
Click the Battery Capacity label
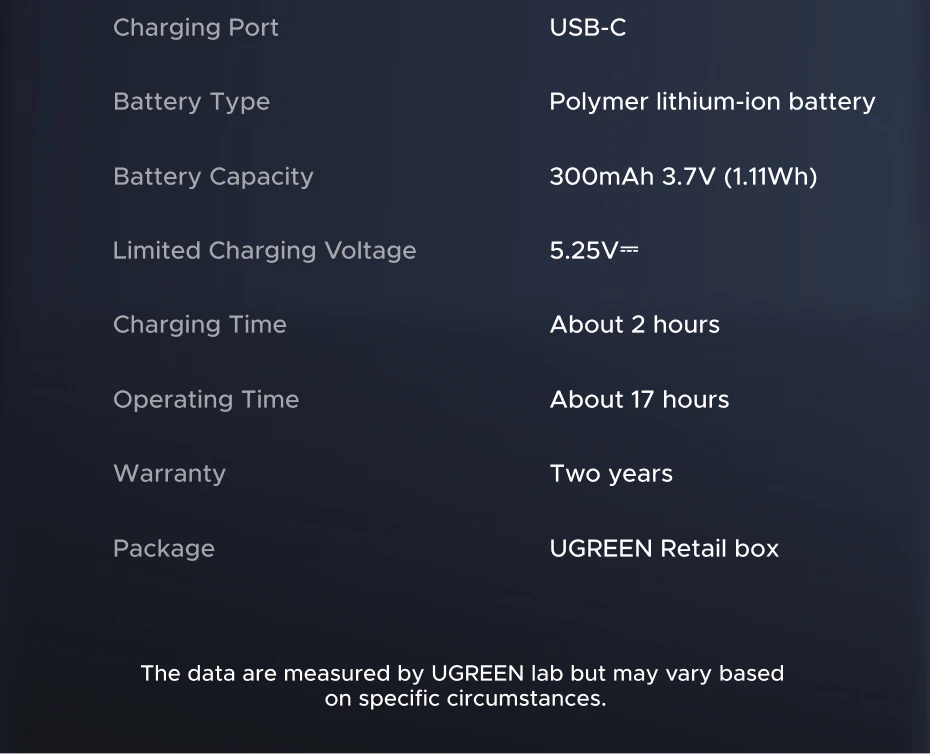point(213,177)
